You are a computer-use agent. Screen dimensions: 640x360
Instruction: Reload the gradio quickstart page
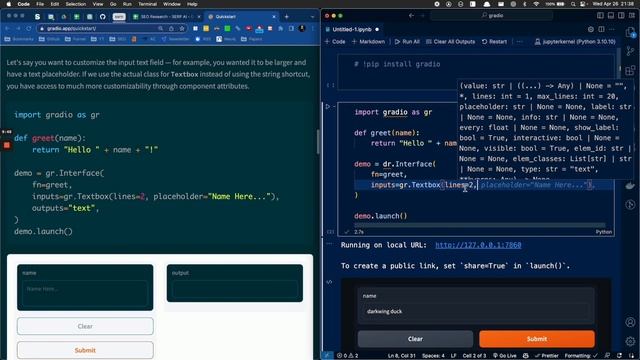coord(29,29)
